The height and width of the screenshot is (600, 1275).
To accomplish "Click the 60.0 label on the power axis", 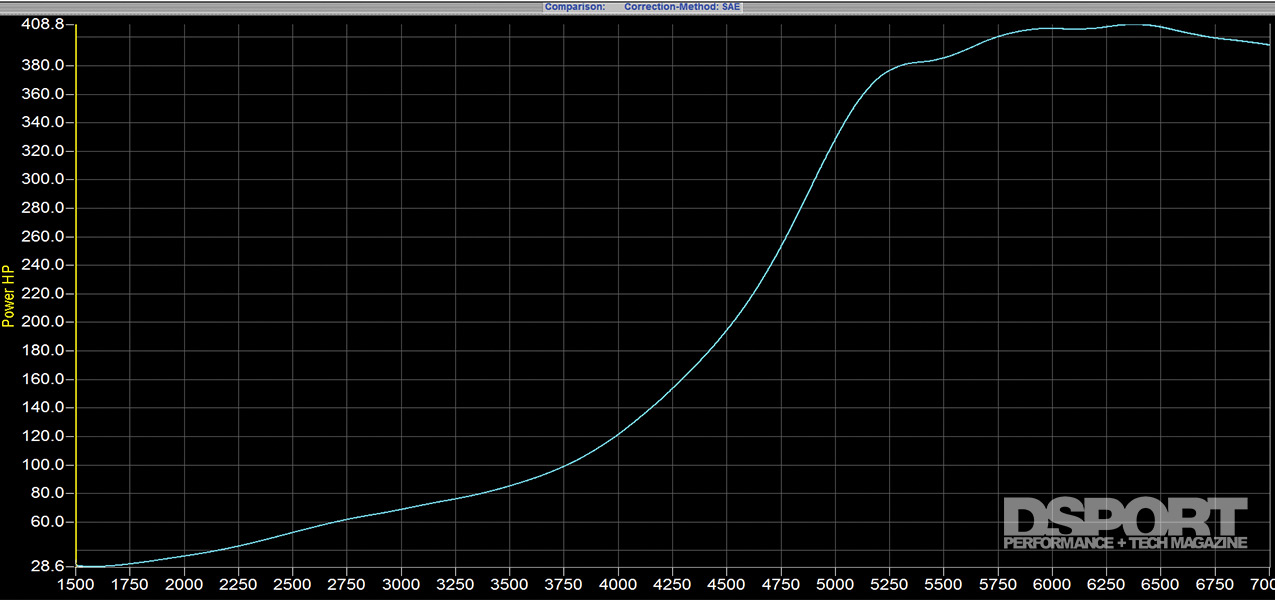I will pos(46,522).
